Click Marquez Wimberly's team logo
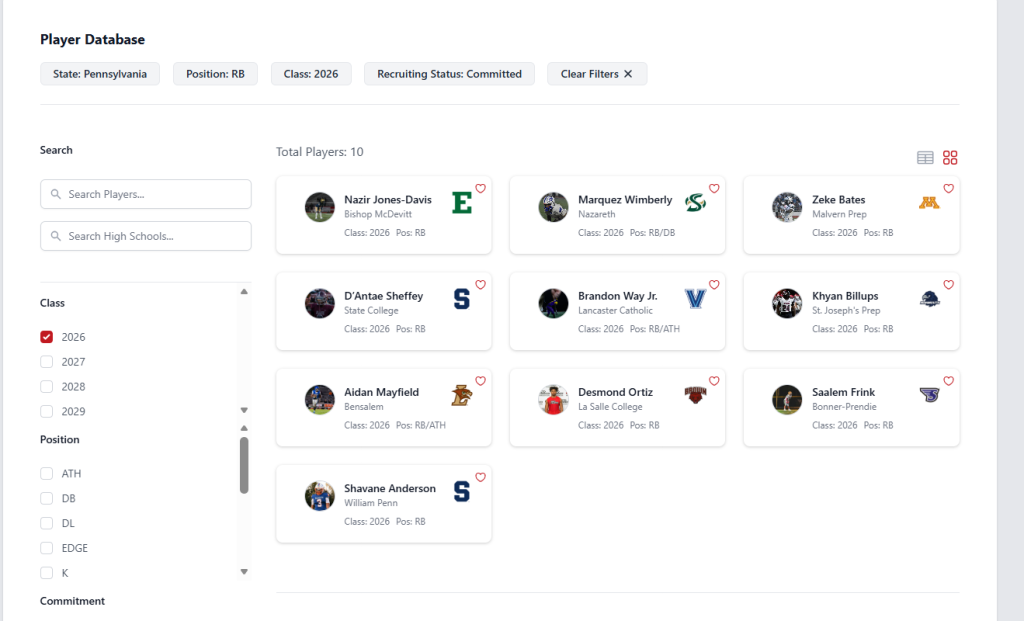1024x621 pixels. point(695,203)
